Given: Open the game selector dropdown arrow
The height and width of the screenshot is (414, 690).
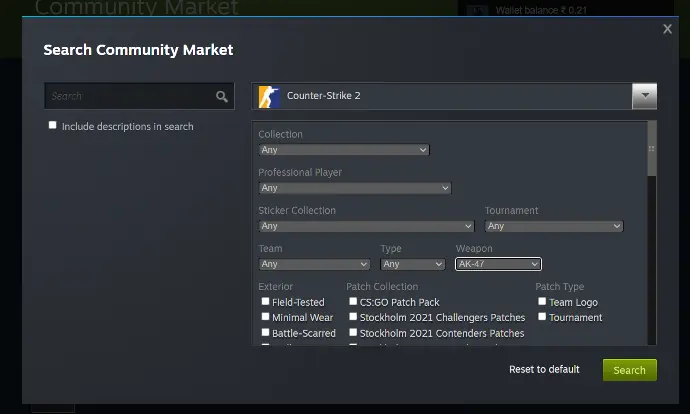Looking at the screenshot, I should [644, 96].
